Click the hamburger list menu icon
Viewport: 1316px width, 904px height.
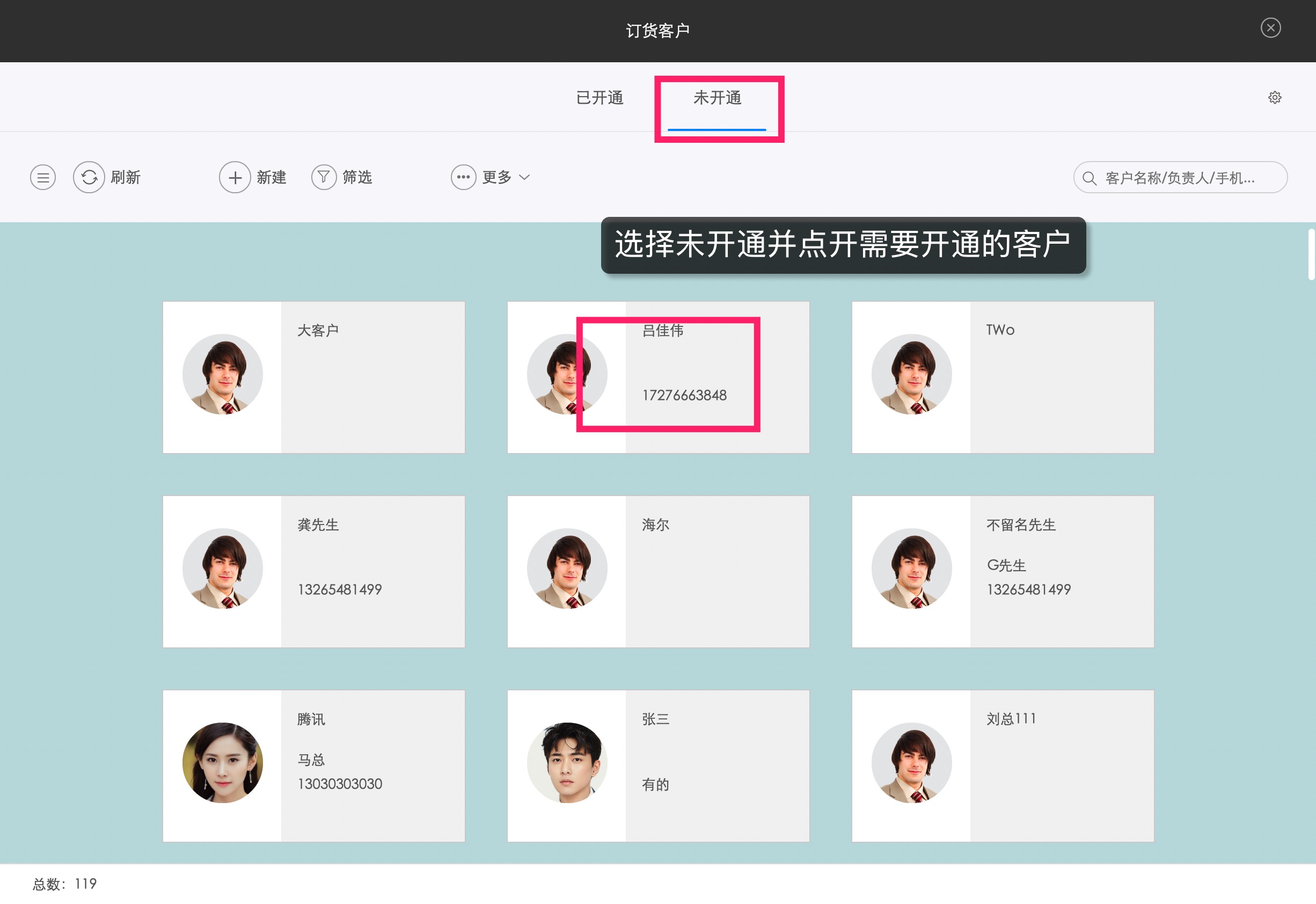pyautogui.click(x=43, y=178)
